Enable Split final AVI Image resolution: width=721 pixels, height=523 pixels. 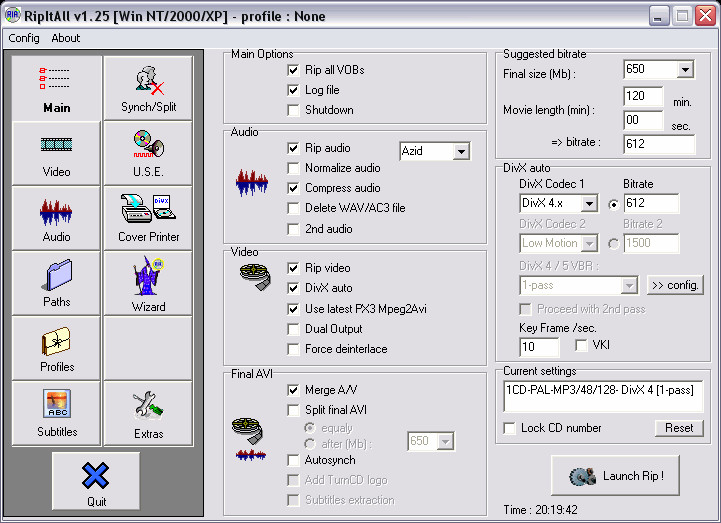coord(293,410)
